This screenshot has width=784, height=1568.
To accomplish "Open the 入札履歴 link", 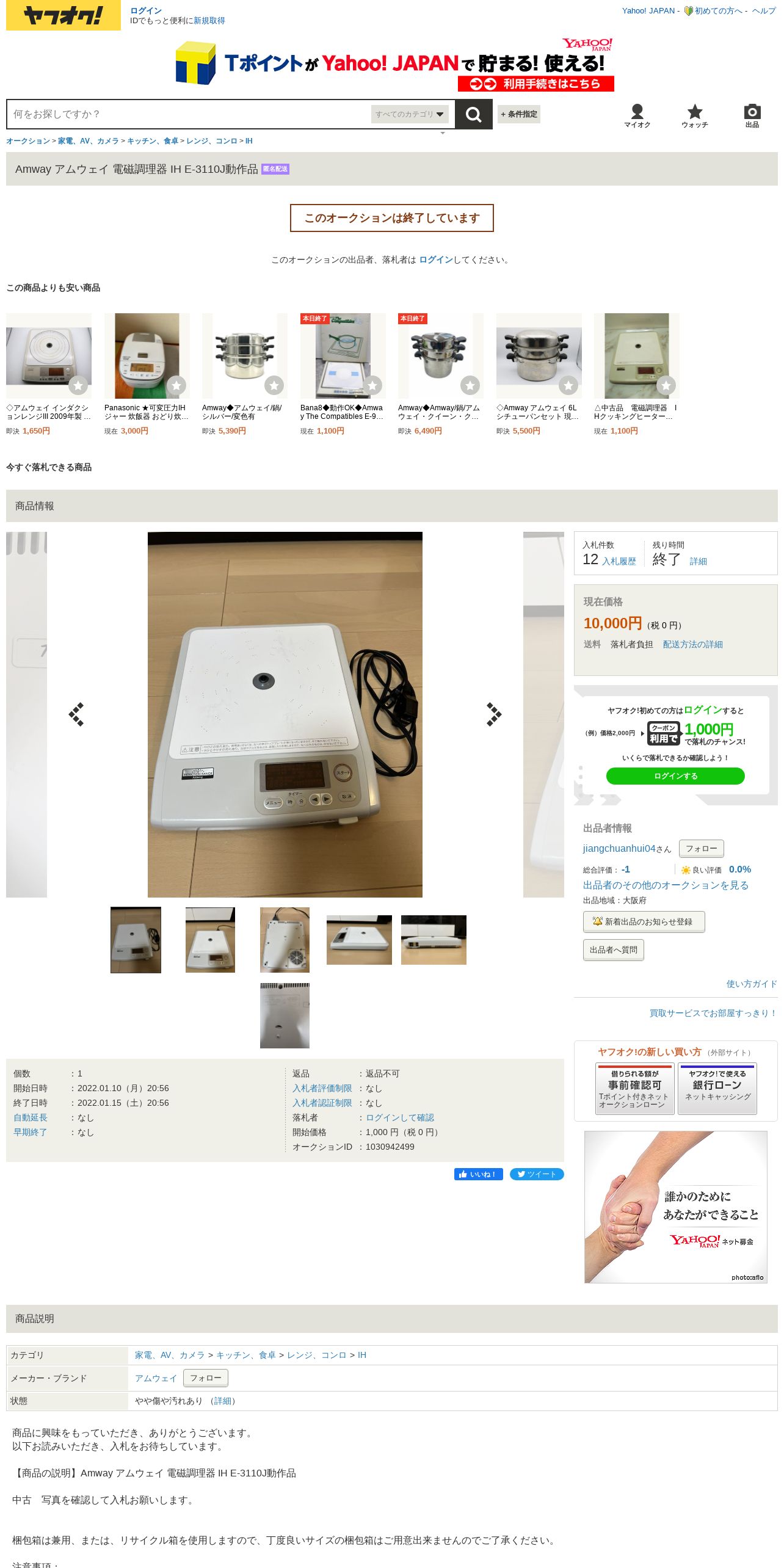I will [619, 561].
